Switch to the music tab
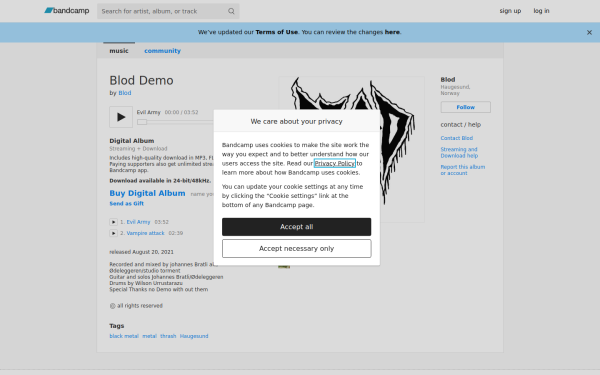Viewport: 600px width, 375px height. [x=119, y=51]
